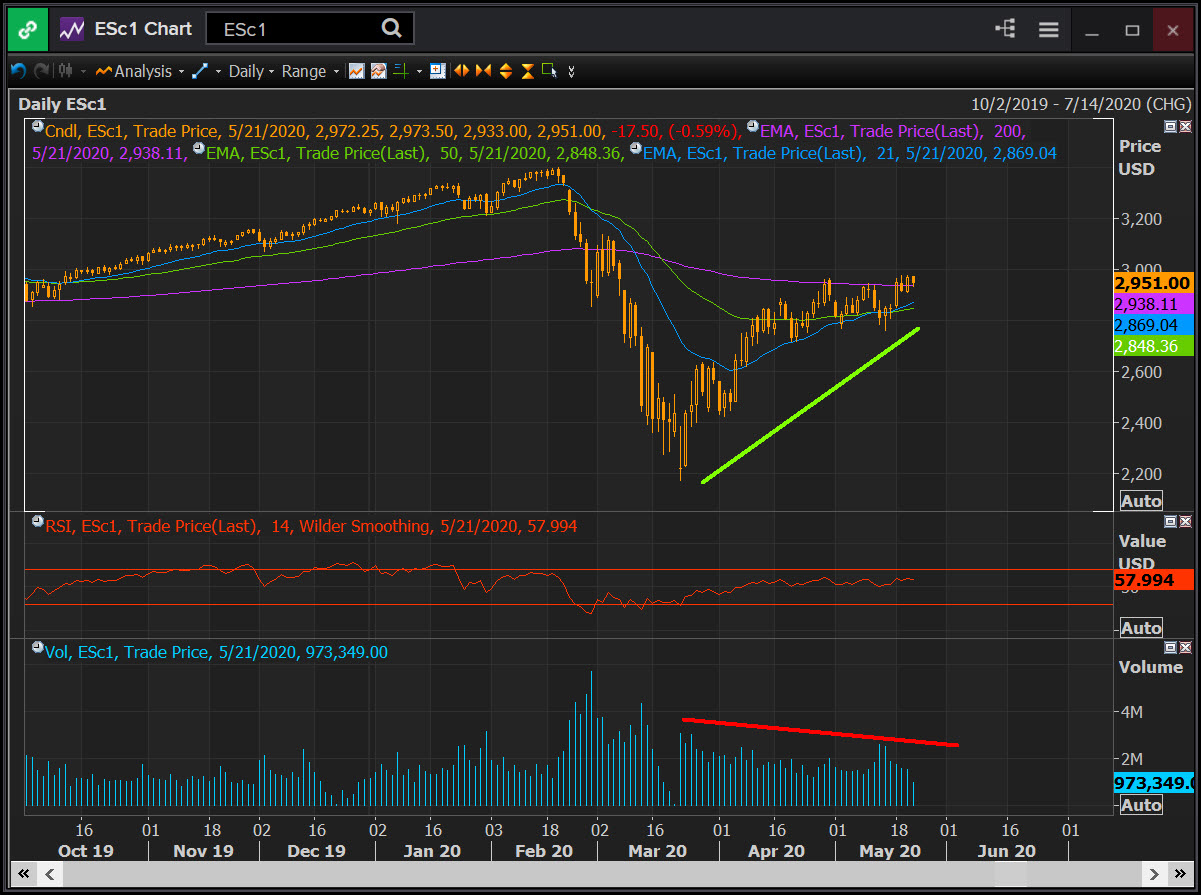Close the RSI pane

pos(1185,522)
